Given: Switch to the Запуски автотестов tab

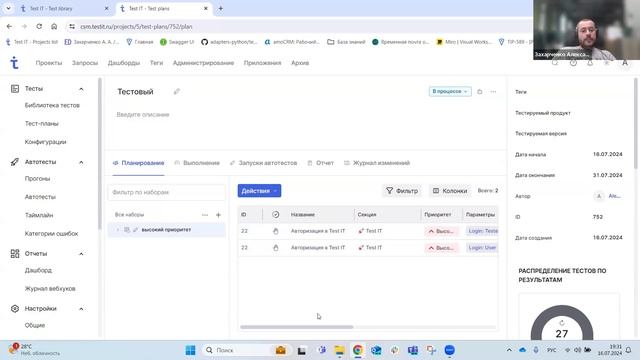Looking at the screenshot, I should point(264,163).
